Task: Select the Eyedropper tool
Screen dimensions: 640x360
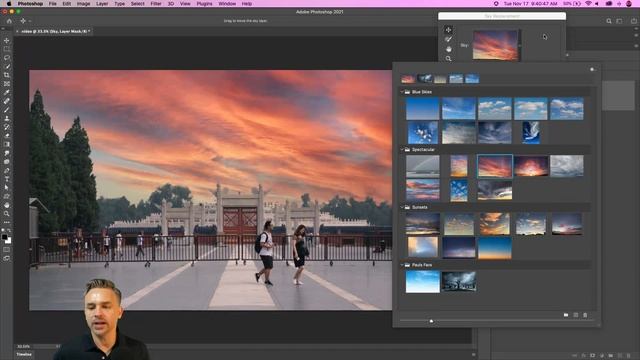Action: 7,92
